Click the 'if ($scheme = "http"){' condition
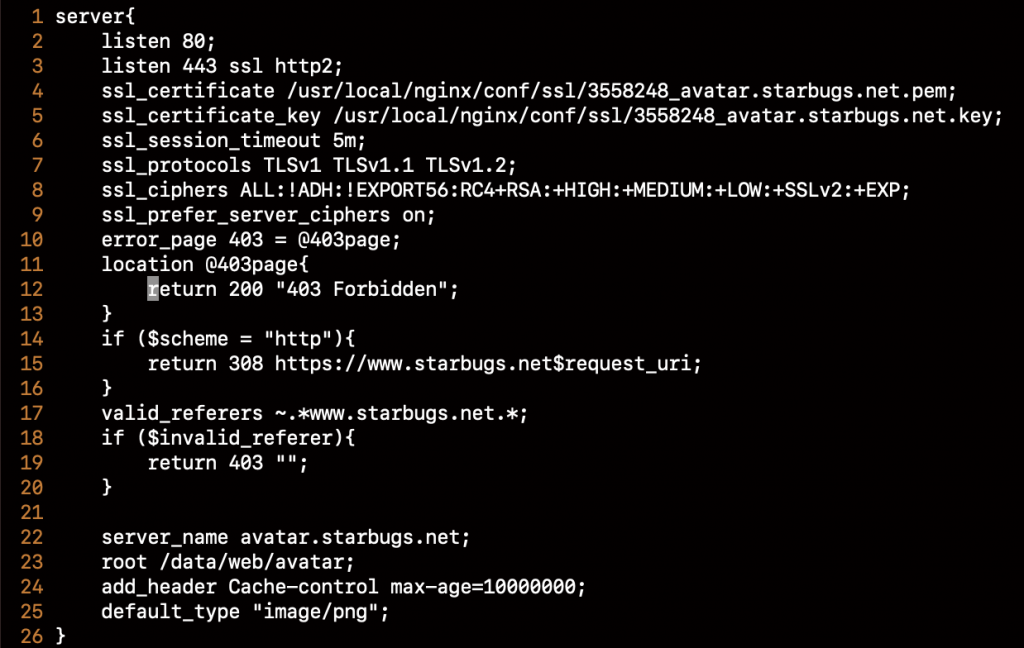The height and width of the screenshot is (648, 1024). click(228, 338)
